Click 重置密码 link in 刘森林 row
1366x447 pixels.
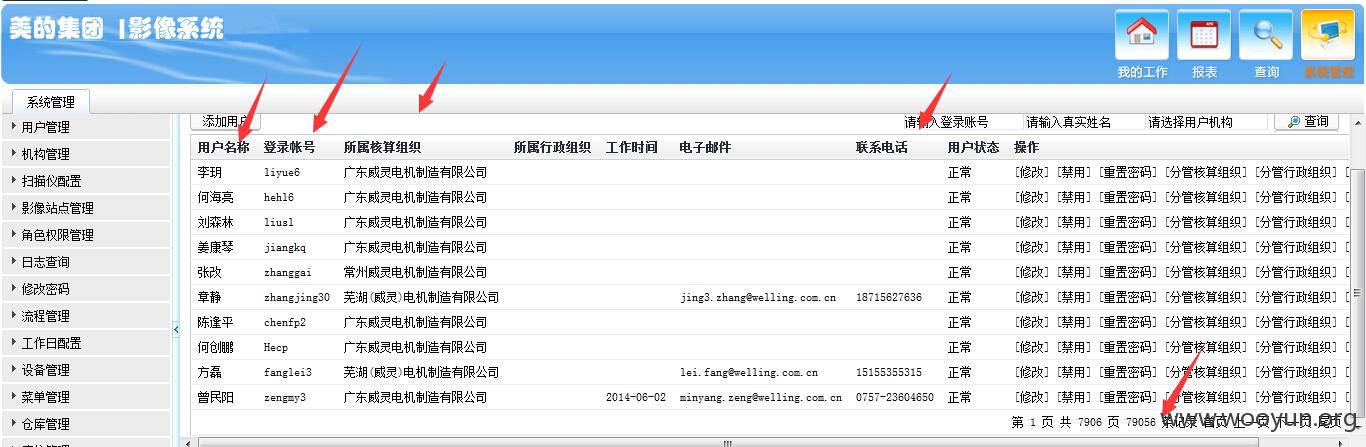(x=1130, y=222)
